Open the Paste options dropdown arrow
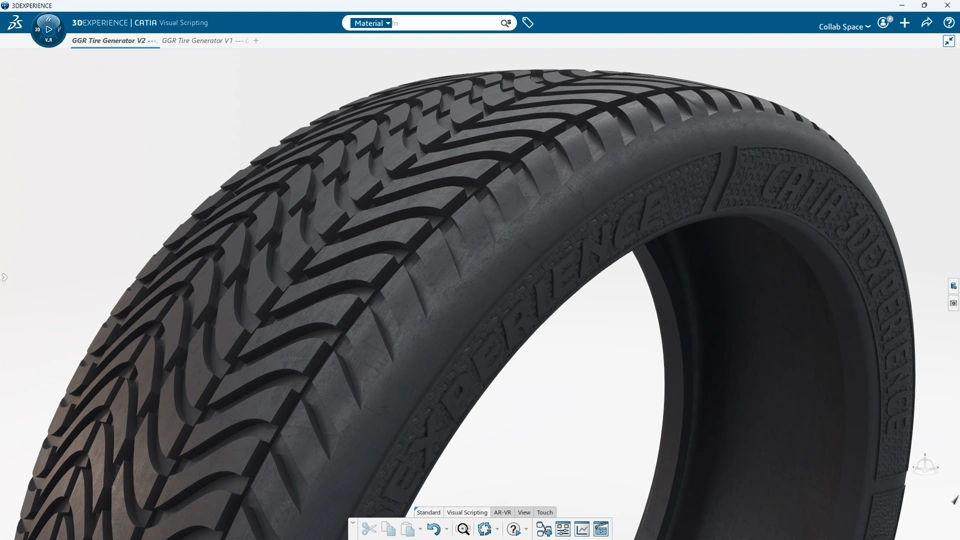 (419, 530)
